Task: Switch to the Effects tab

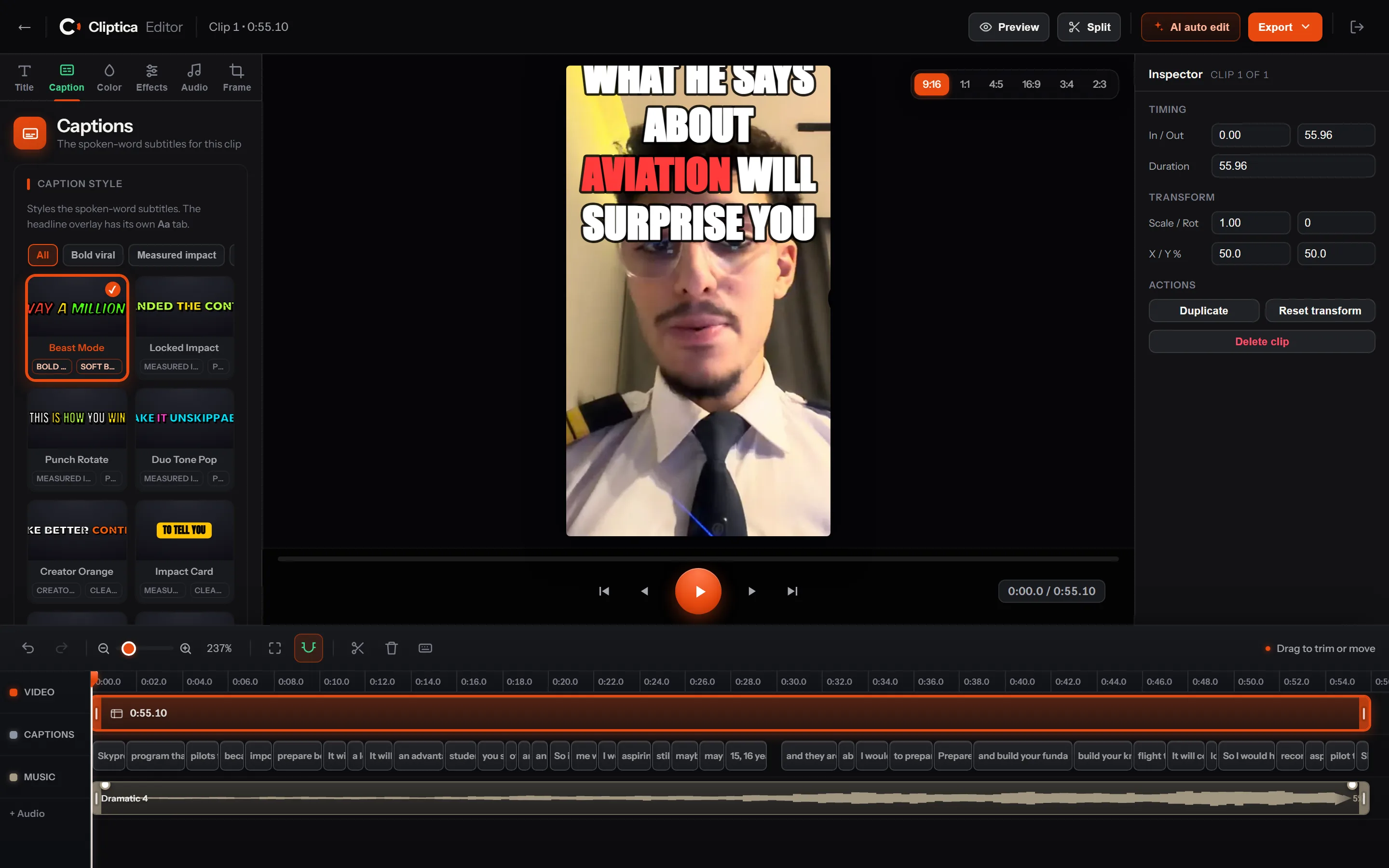Action: (151, 78)
